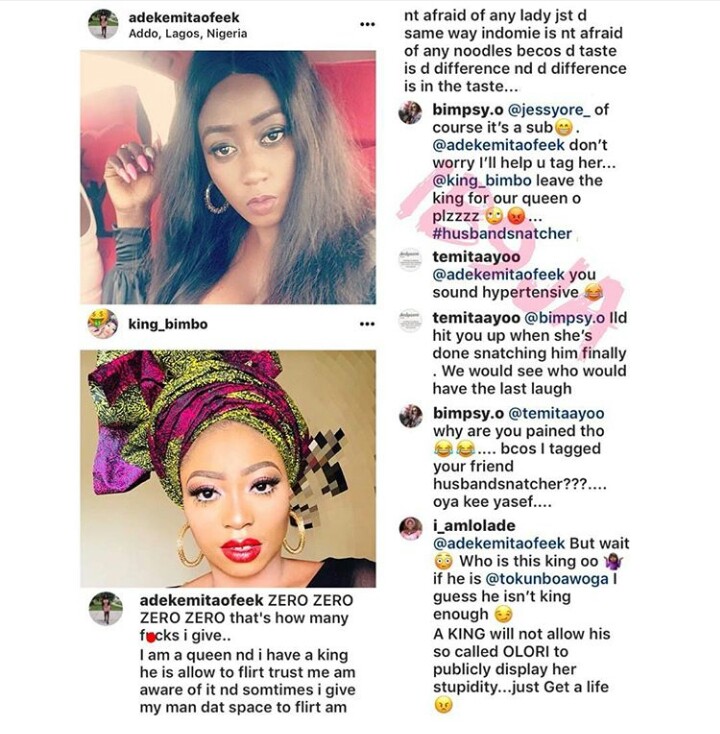The width and height of the screenshot is (720, 734).
Task: Tap temitaayoo avatar beside @bimpsy.o reply
Action: 410,321
